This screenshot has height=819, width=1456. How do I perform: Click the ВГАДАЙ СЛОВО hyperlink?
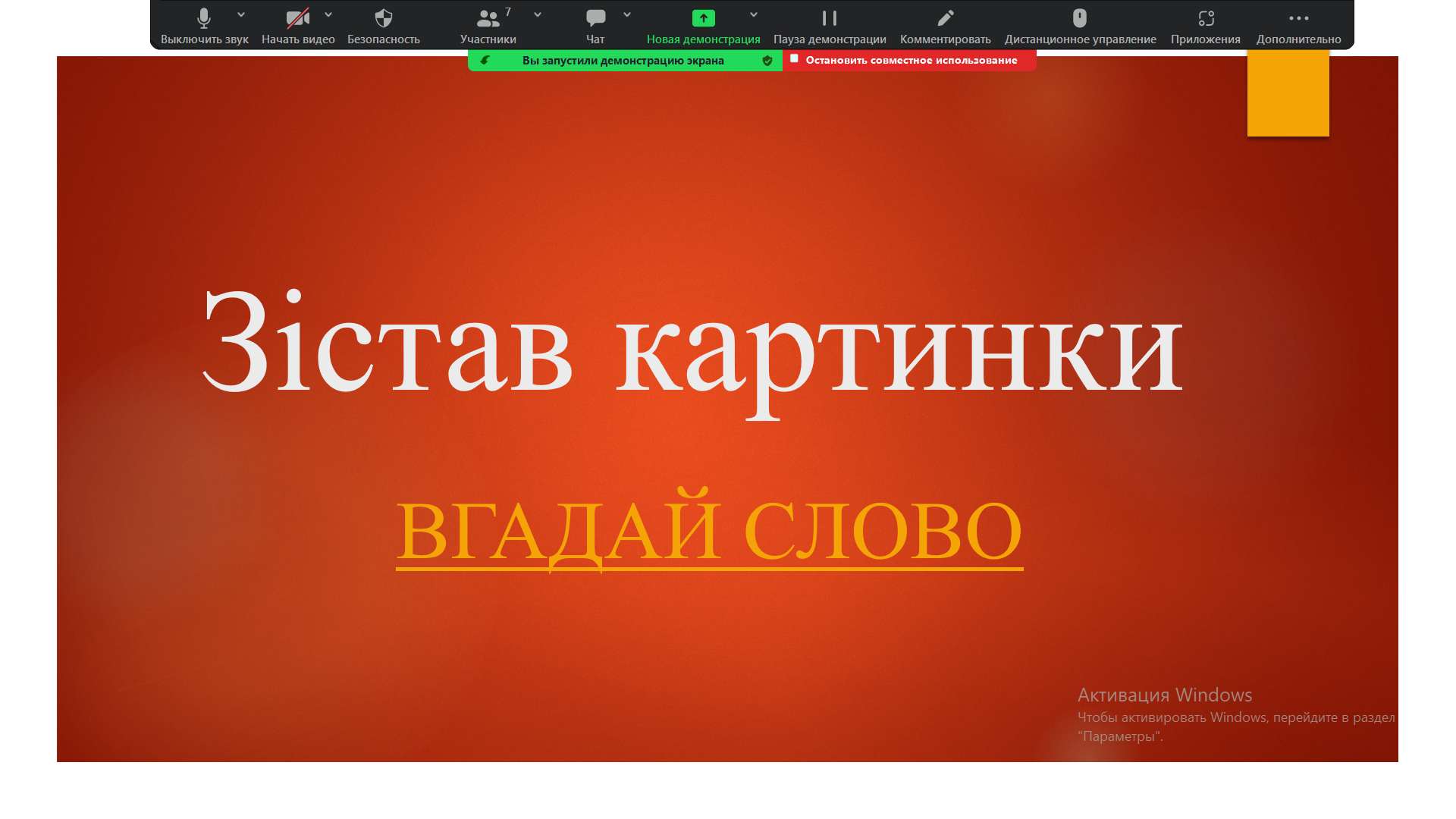point(709,532)
